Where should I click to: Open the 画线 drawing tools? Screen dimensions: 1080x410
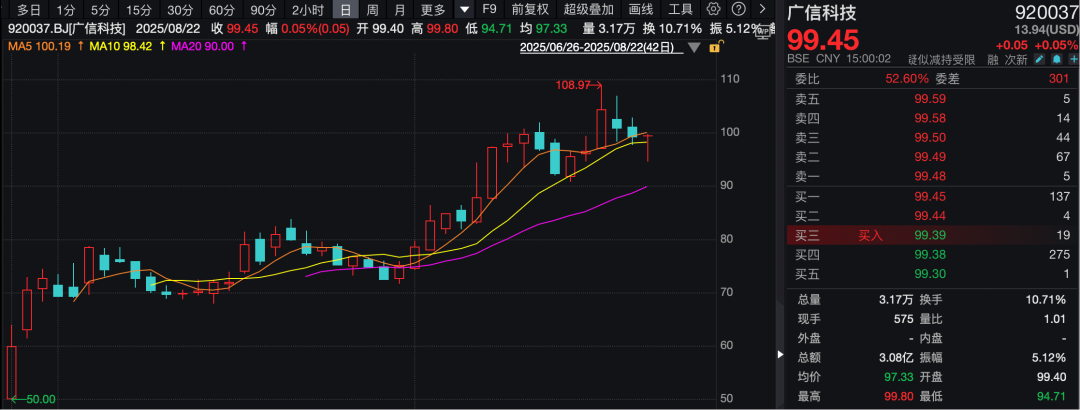(641, 9)
